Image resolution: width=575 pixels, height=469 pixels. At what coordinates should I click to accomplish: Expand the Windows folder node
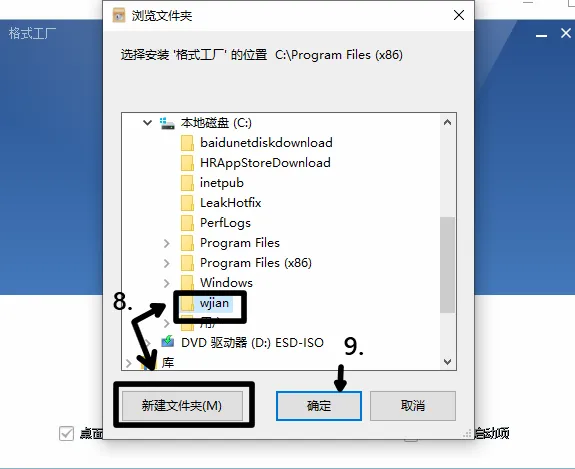pos(166,283)
